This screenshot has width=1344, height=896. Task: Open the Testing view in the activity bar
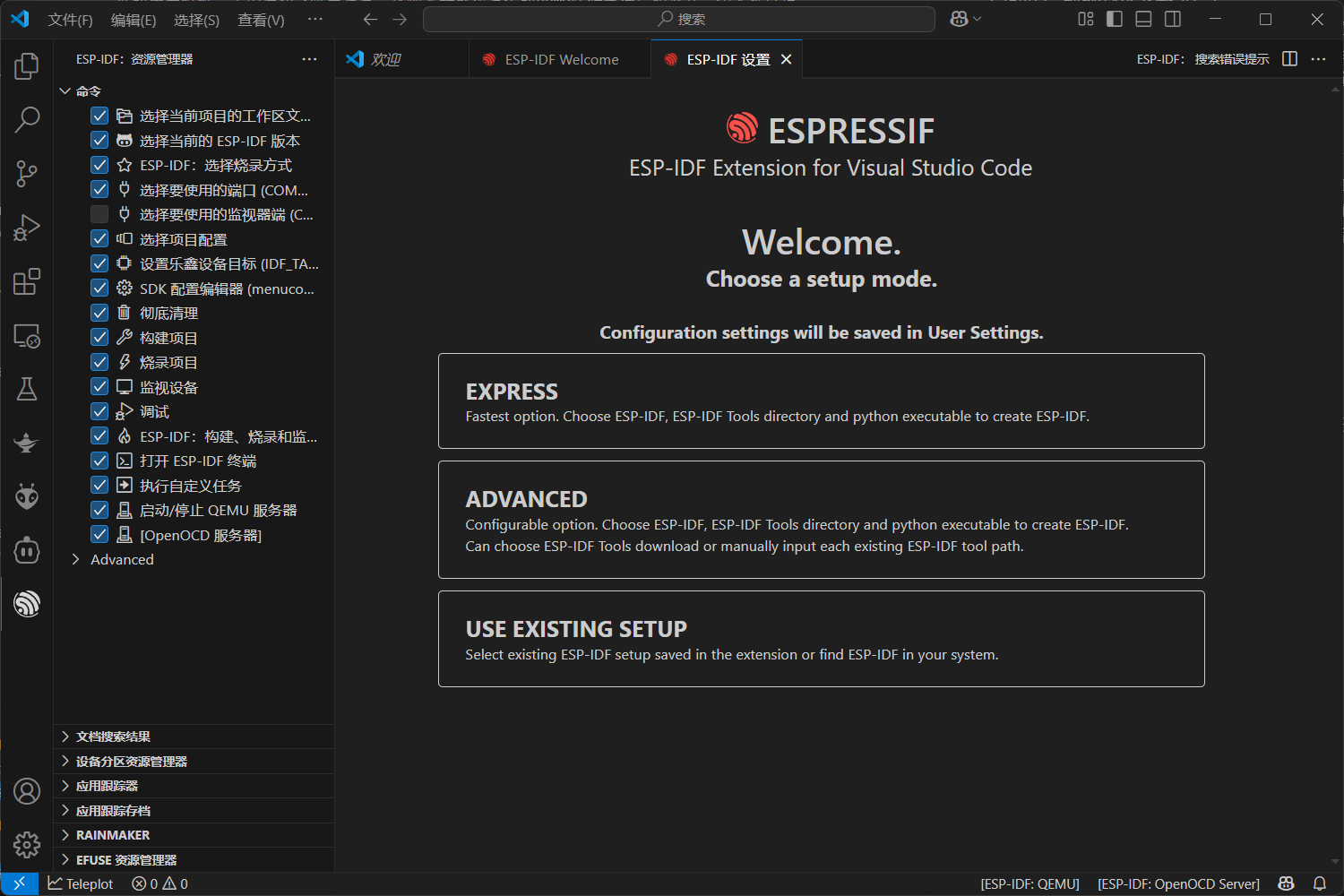pyautogui.click(x=27, y=388)
